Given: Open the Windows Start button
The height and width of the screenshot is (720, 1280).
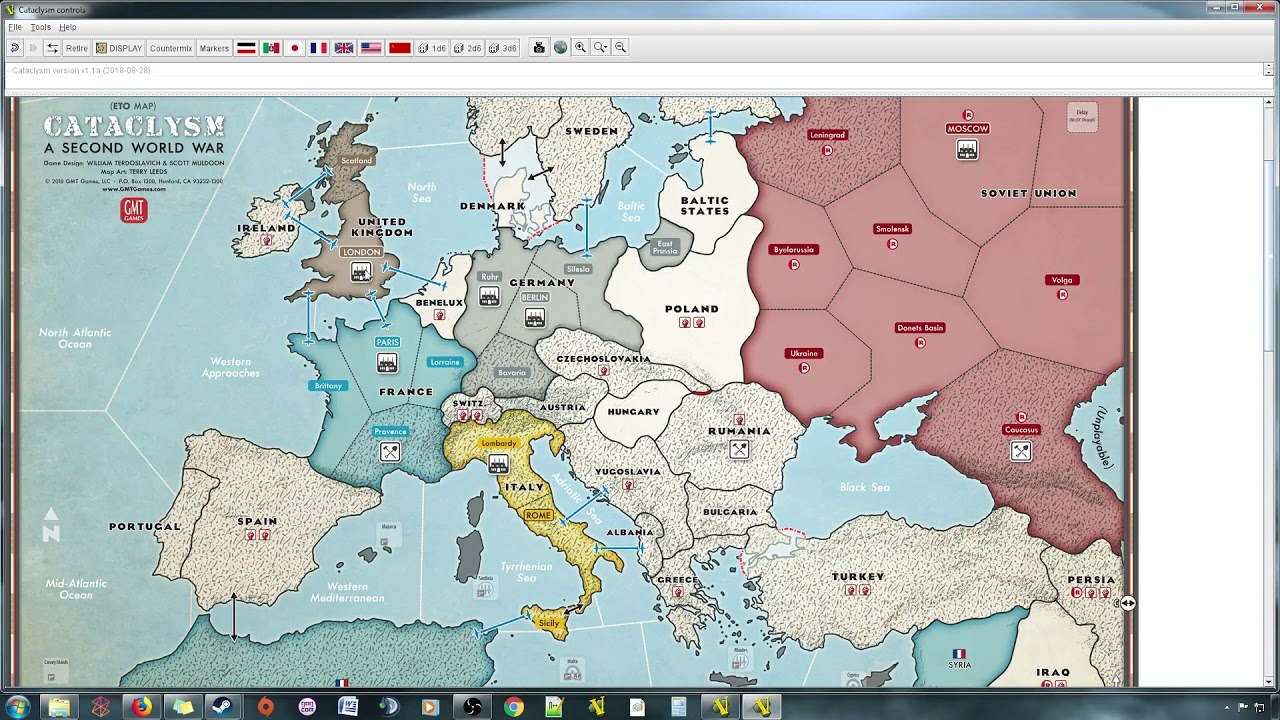Looking at the screenshot, I should coord(17,707).
